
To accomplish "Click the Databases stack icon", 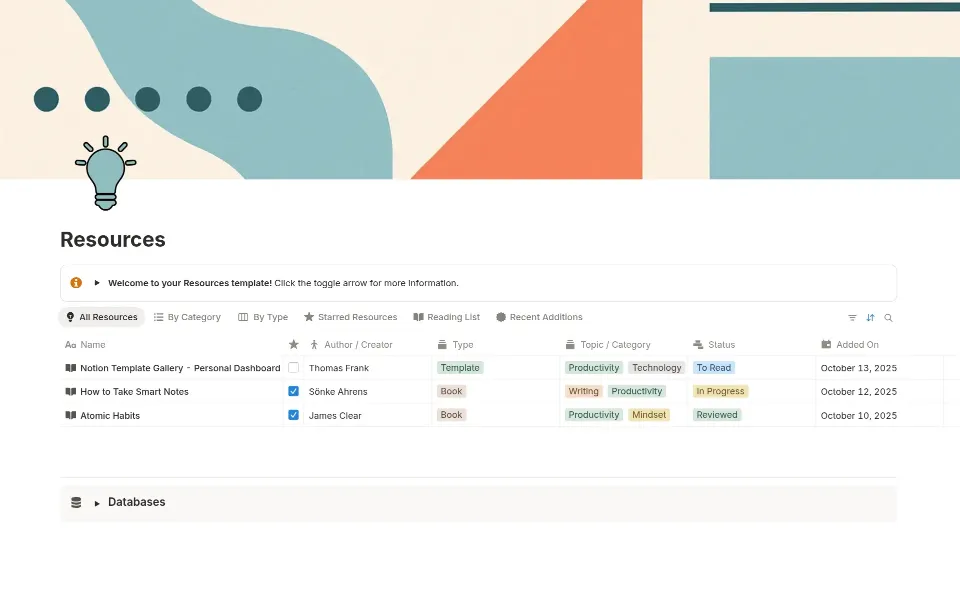I will click(76, 503).
